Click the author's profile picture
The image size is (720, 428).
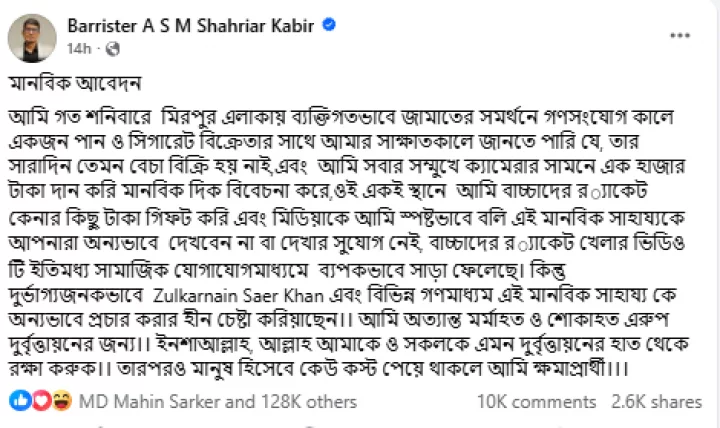tap(32, 38)
